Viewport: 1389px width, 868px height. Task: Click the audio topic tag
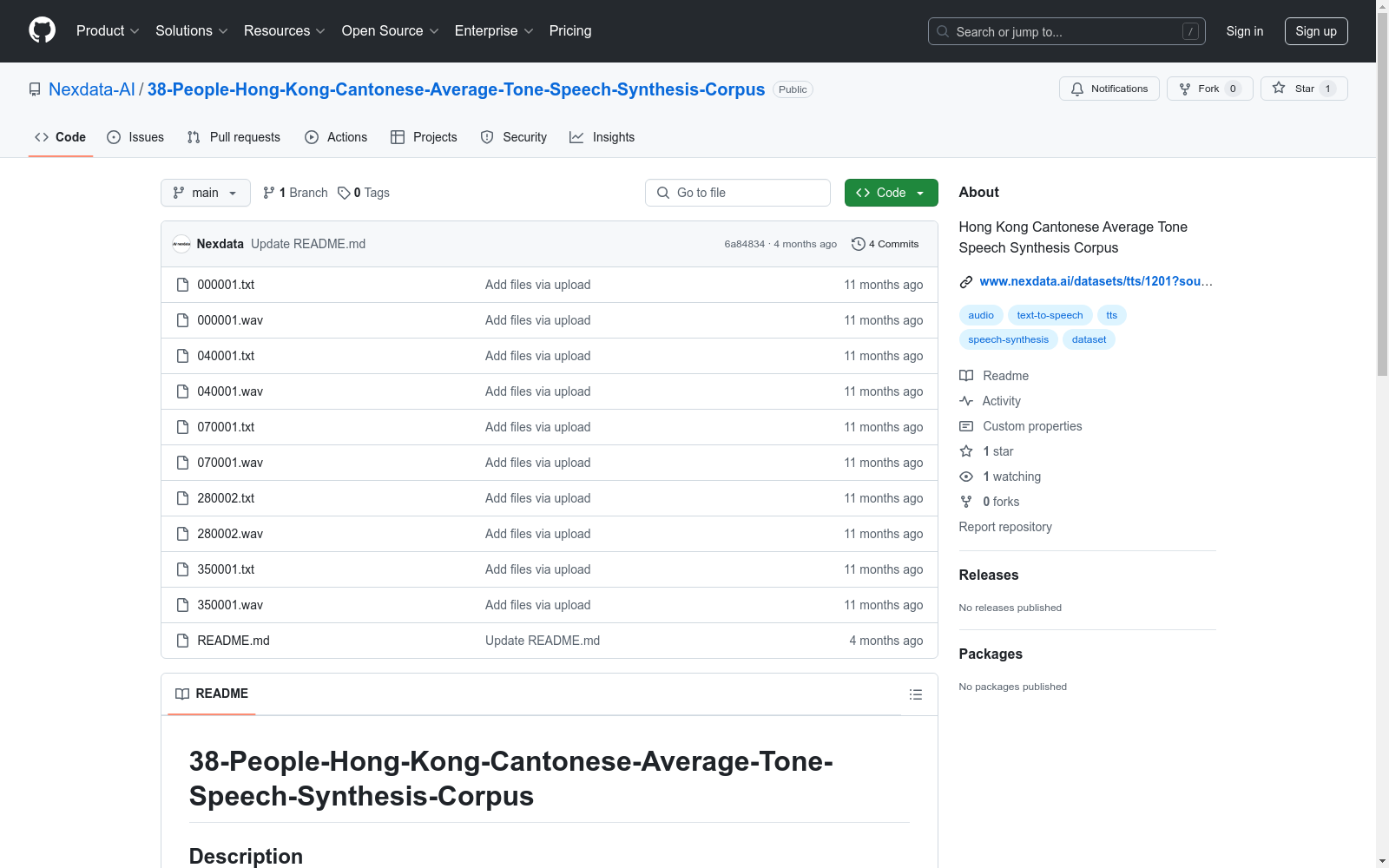[981, 315]
